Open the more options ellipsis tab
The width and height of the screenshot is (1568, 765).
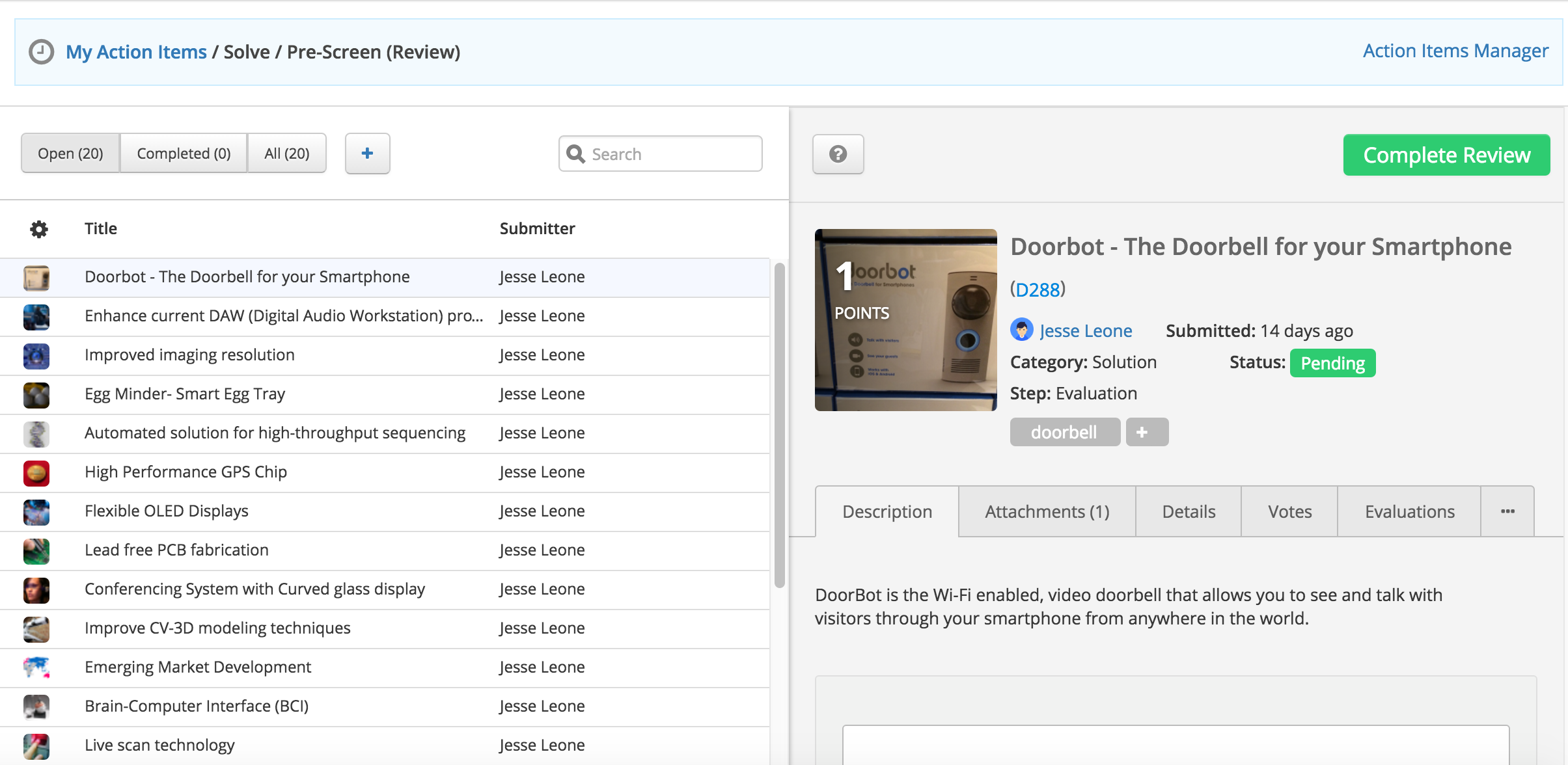(1507, 511)
